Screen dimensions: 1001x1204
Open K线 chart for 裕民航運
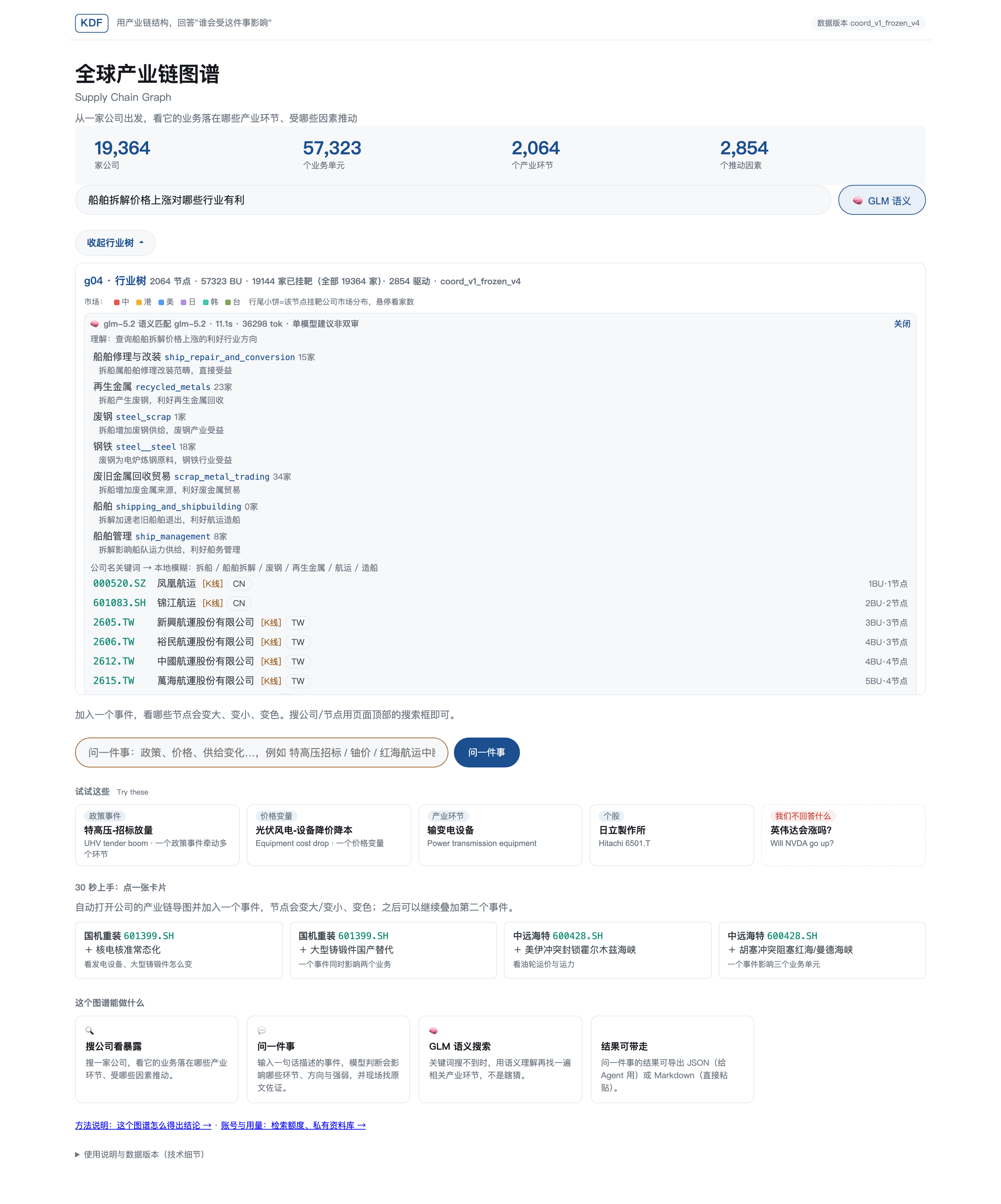pyautogui.click(x=271, y=642)
